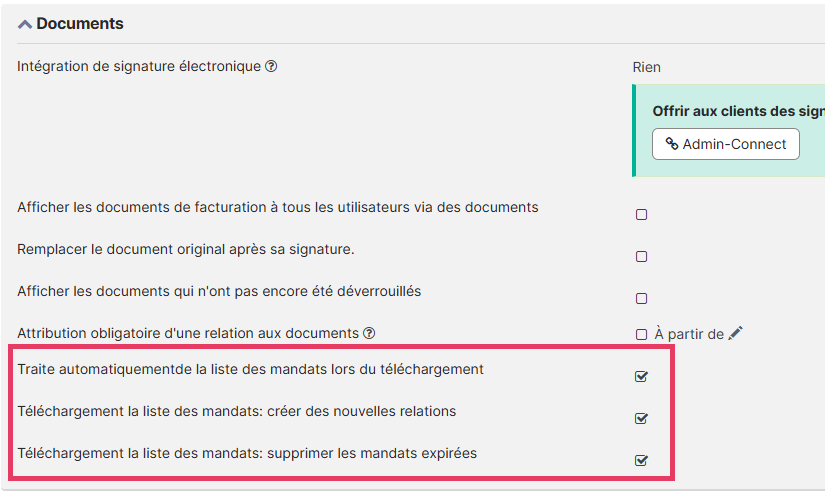Image resolution: width=825 pixels, height=496 pixels.
Task: Click Remplacer le document original label
Action: coord(186,249)
